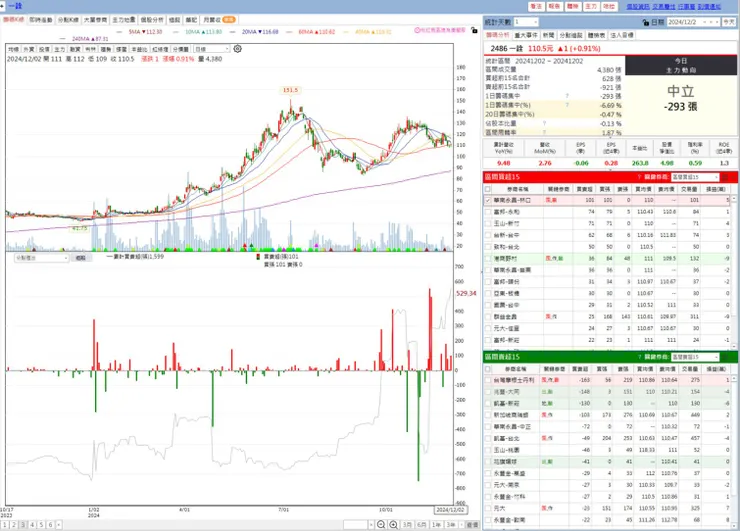Toggle the 分價量 indicator button
Viewport: 740px width, 531px height.
point(181,49)
